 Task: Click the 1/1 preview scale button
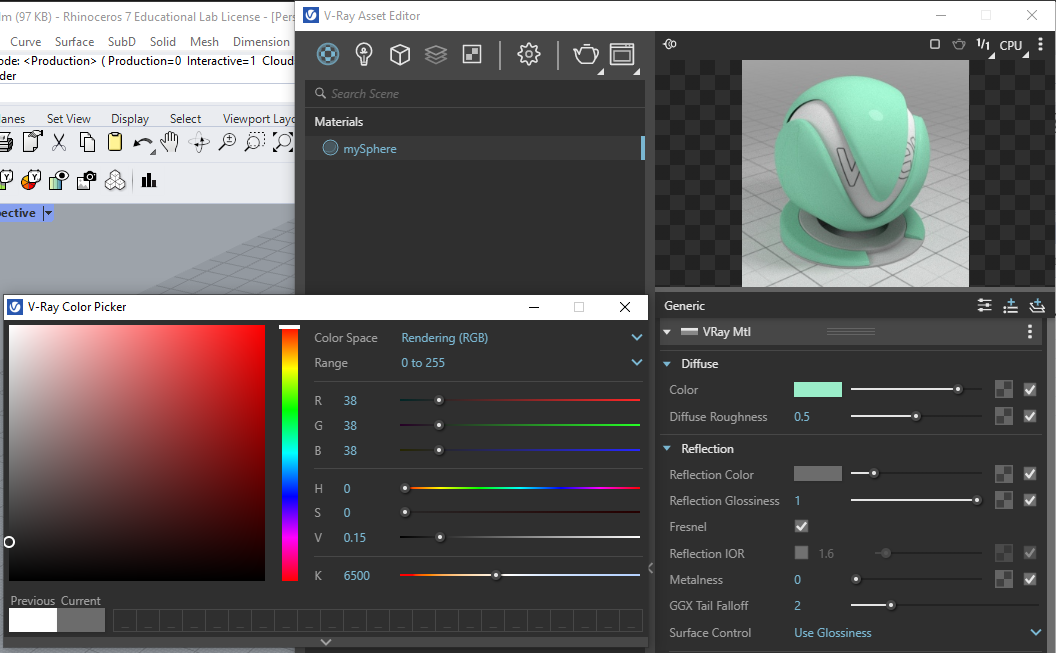[983, 45]
